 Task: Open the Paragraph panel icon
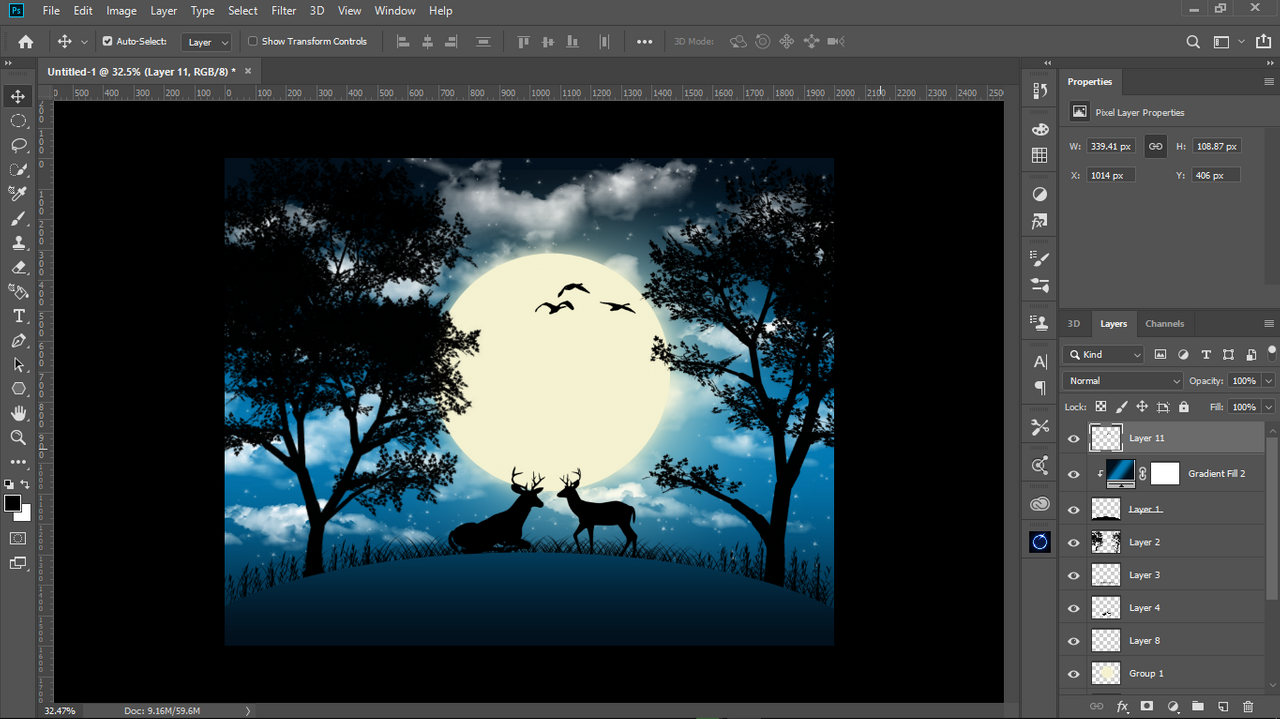click(1040, 387)
